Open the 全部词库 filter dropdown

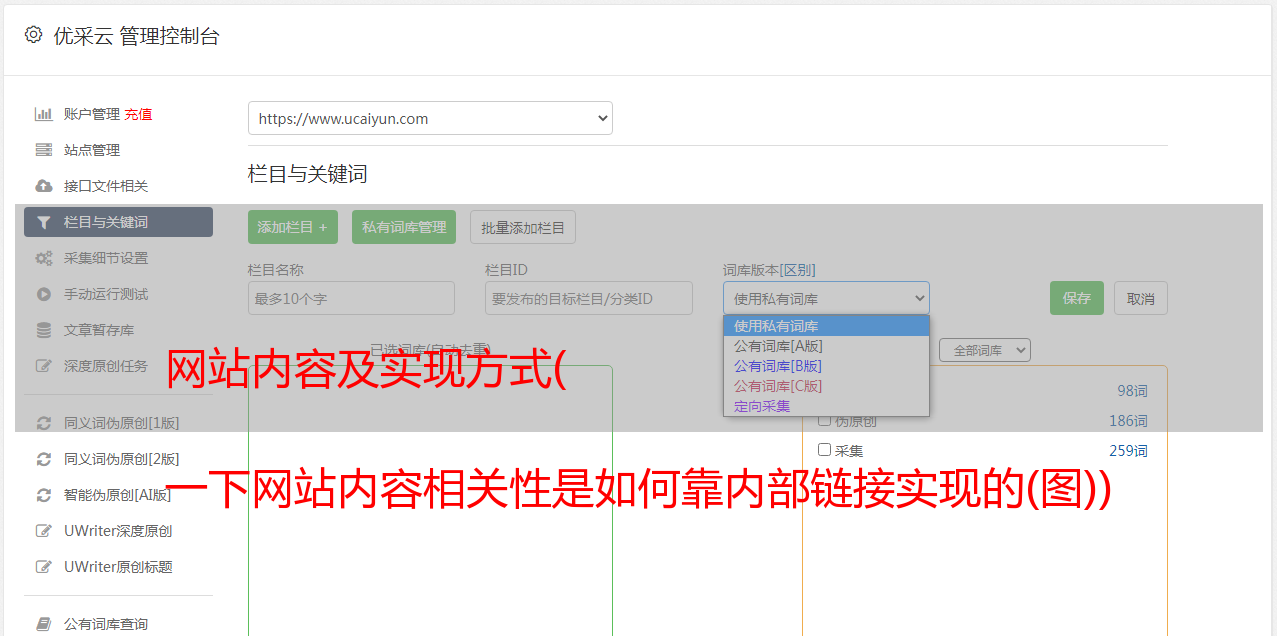(x=985, y=350)
